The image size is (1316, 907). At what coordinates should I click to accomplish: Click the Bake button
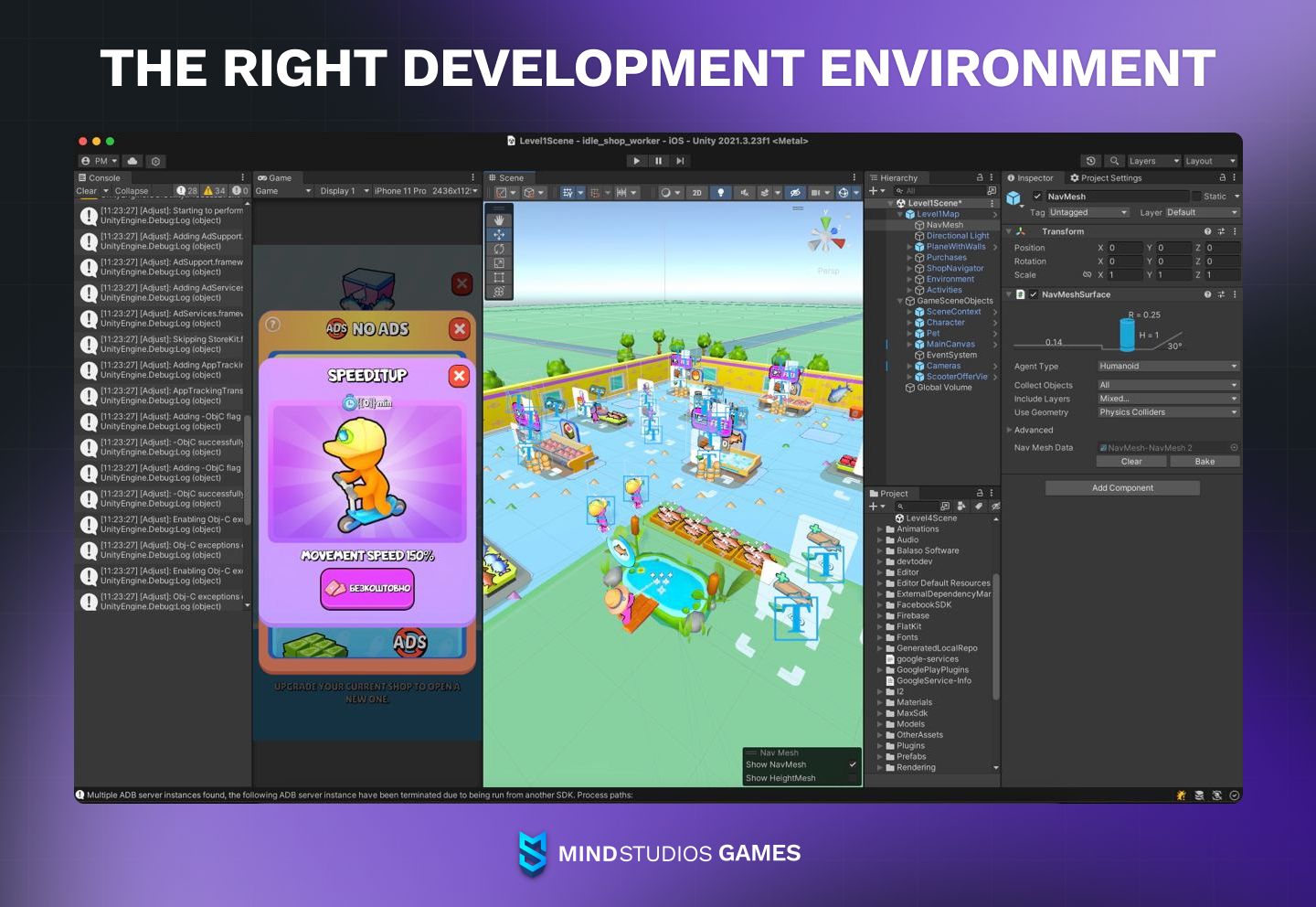[x=1205, y=462]
